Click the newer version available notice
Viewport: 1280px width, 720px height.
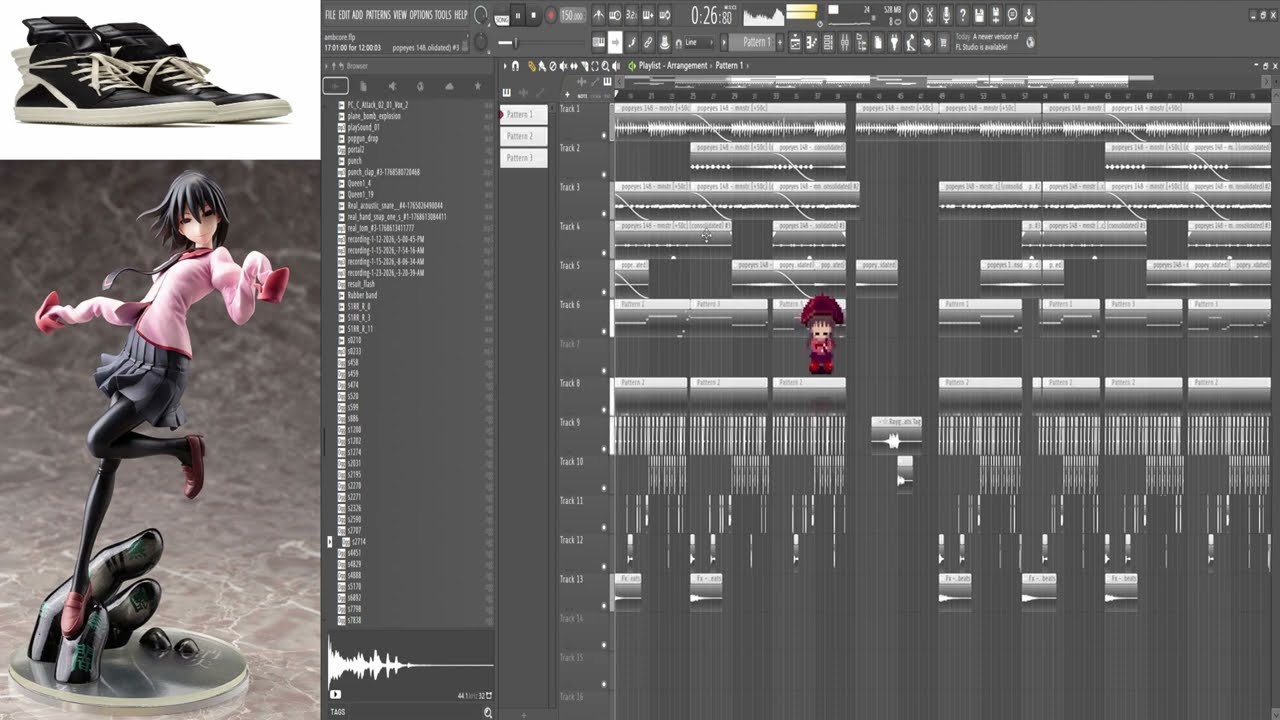tap(987, 42)
